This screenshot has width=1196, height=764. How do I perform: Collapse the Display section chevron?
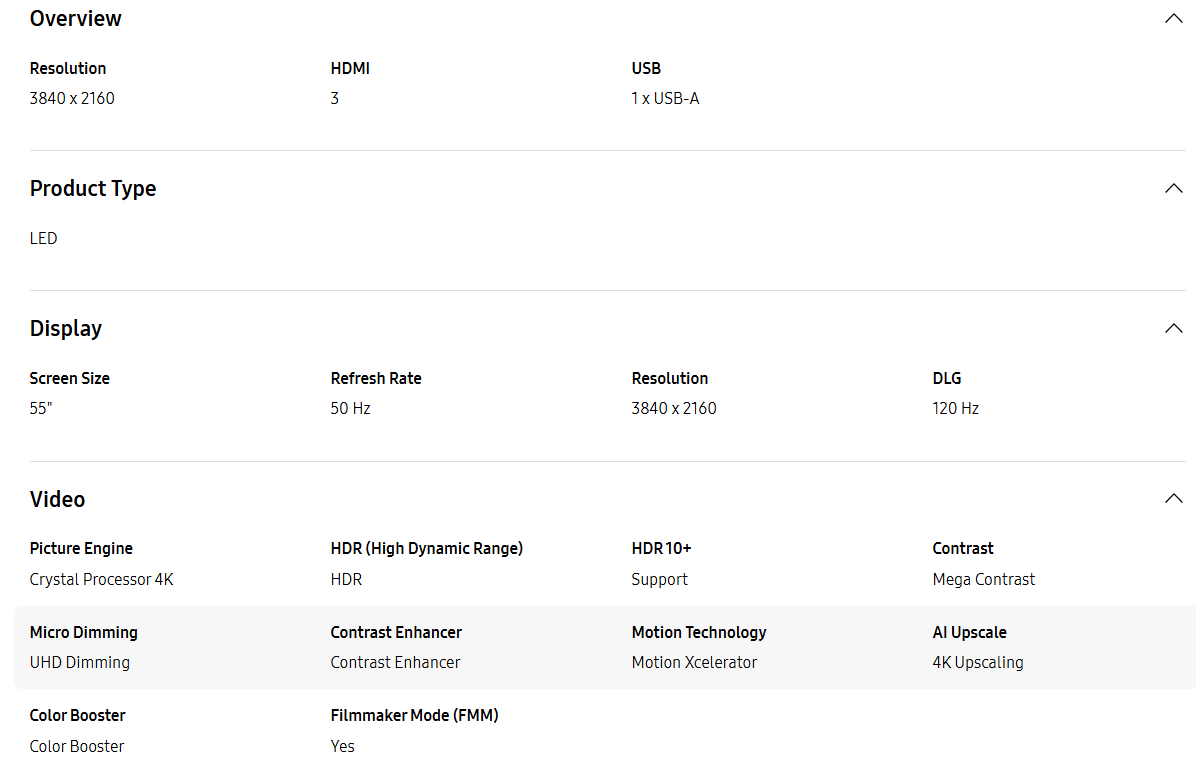(x=1173, y=329)
